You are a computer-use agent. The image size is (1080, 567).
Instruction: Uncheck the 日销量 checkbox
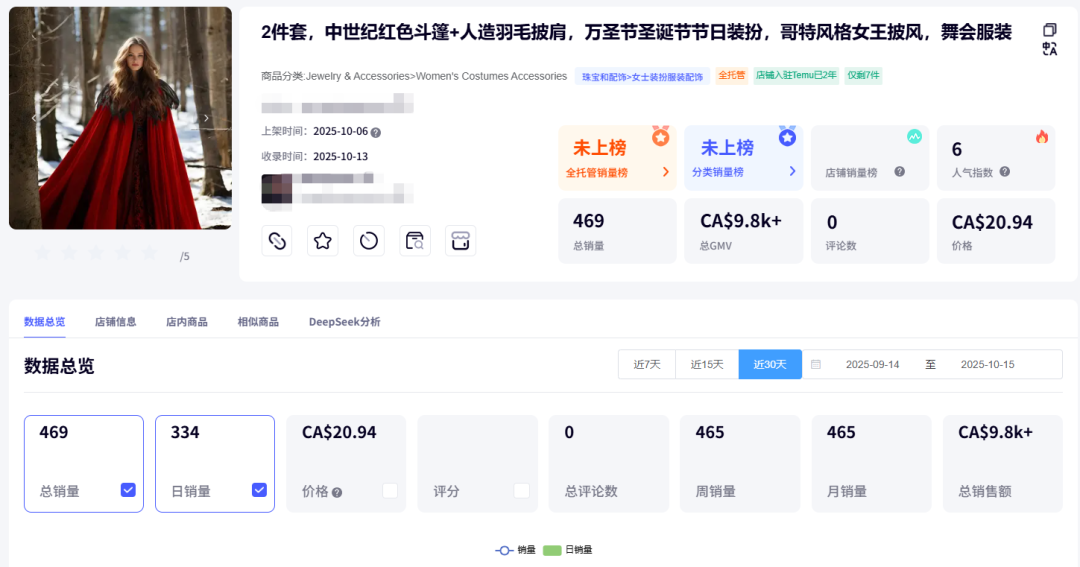coord(259,490)
